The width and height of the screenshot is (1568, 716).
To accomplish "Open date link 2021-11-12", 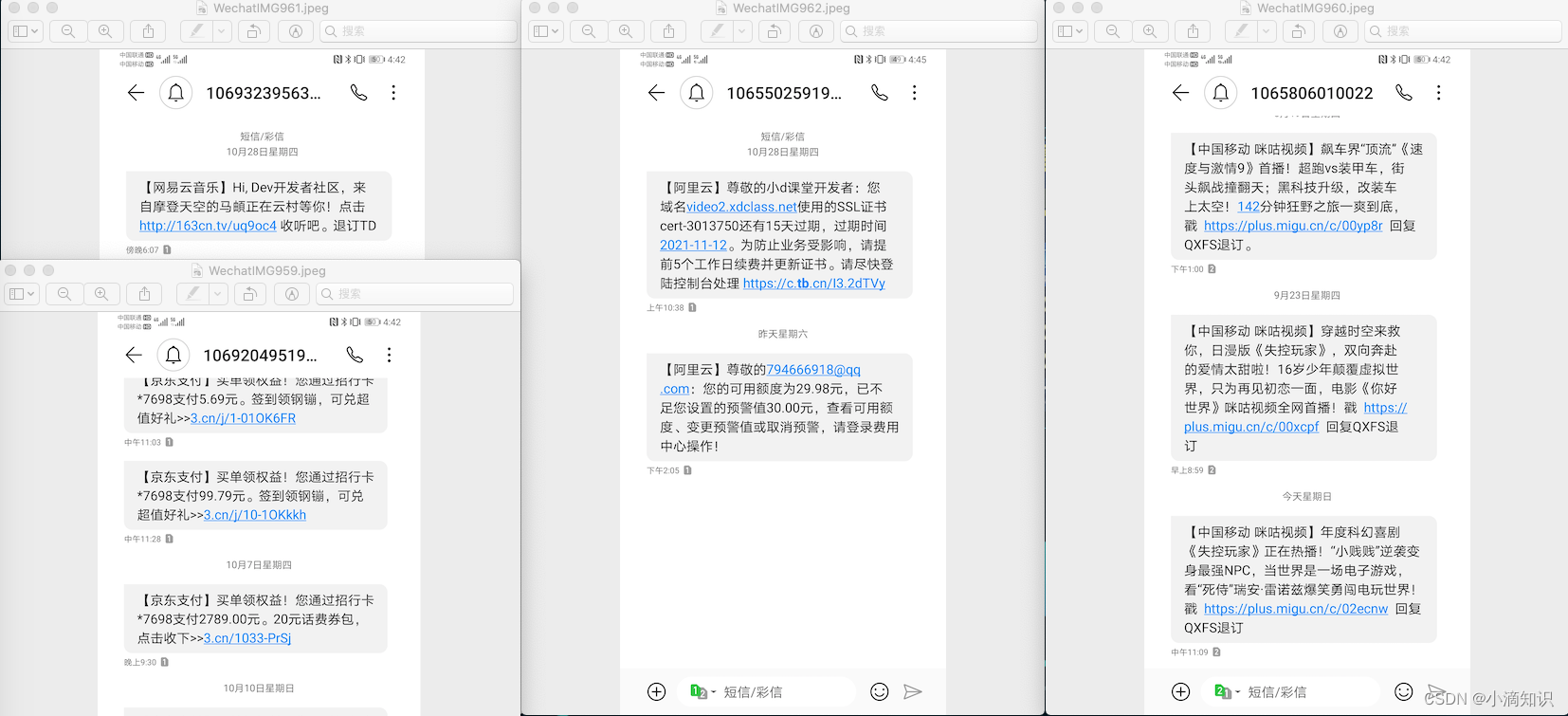I will [693, 245].
